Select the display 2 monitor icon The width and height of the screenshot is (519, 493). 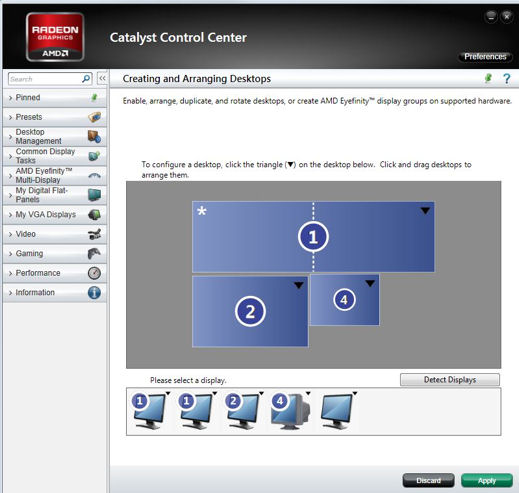(242, 411)
